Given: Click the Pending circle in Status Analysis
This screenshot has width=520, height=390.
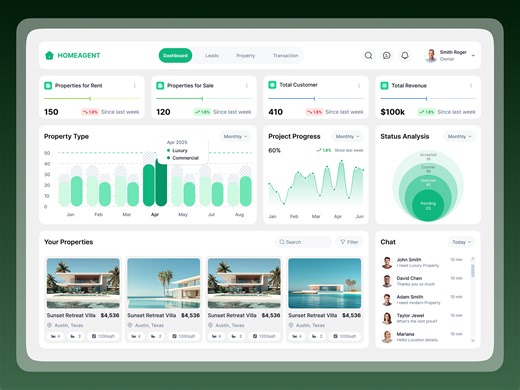Looking at the screenshot, I should click(428, 206).
